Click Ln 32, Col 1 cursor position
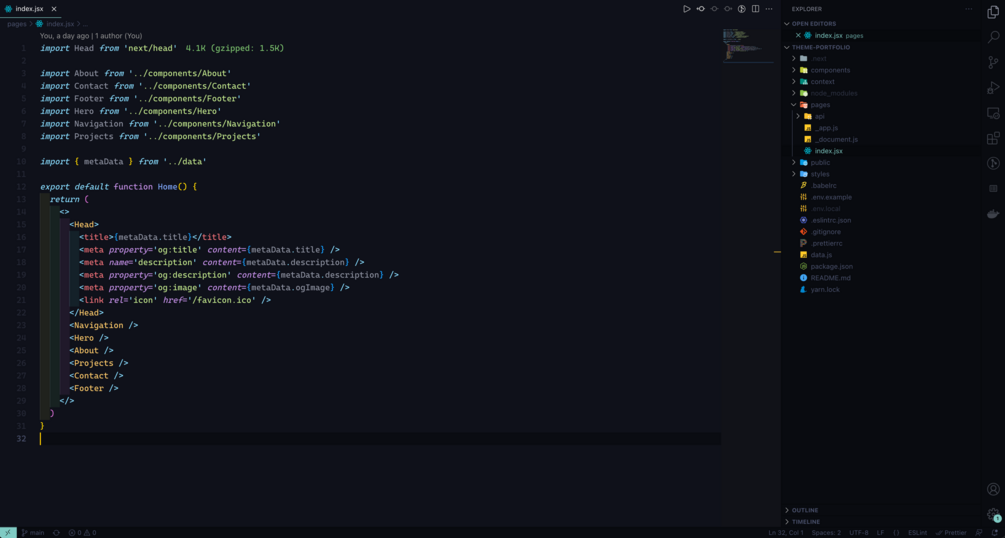The width and height of the screenshot is (1005, 538). pyautogui.click(x=786, y=533)
